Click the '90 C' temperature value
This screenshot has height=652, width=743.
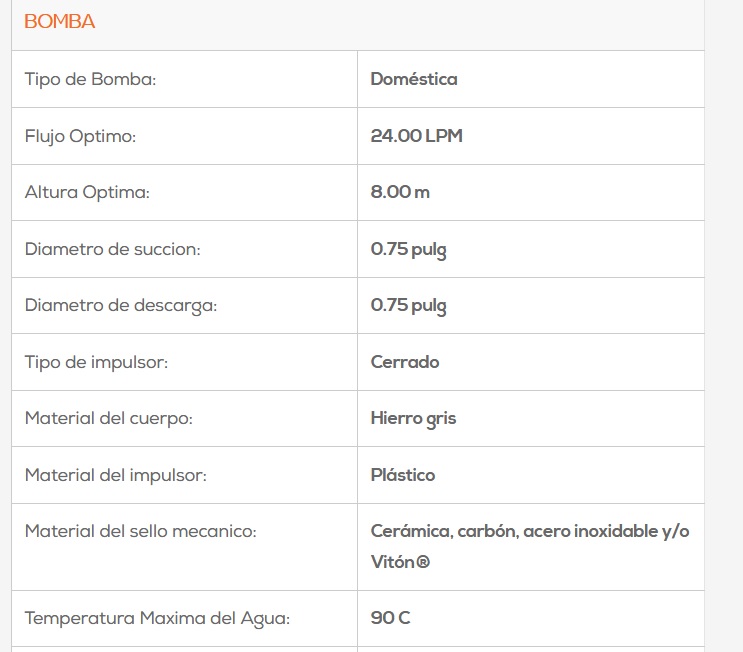(x=390, y=618)
